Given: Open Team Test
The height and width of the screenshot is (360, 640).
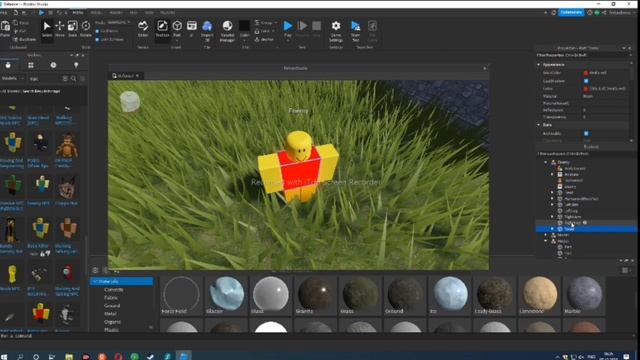Looking at the screenshot, I should tap(356, 31).
